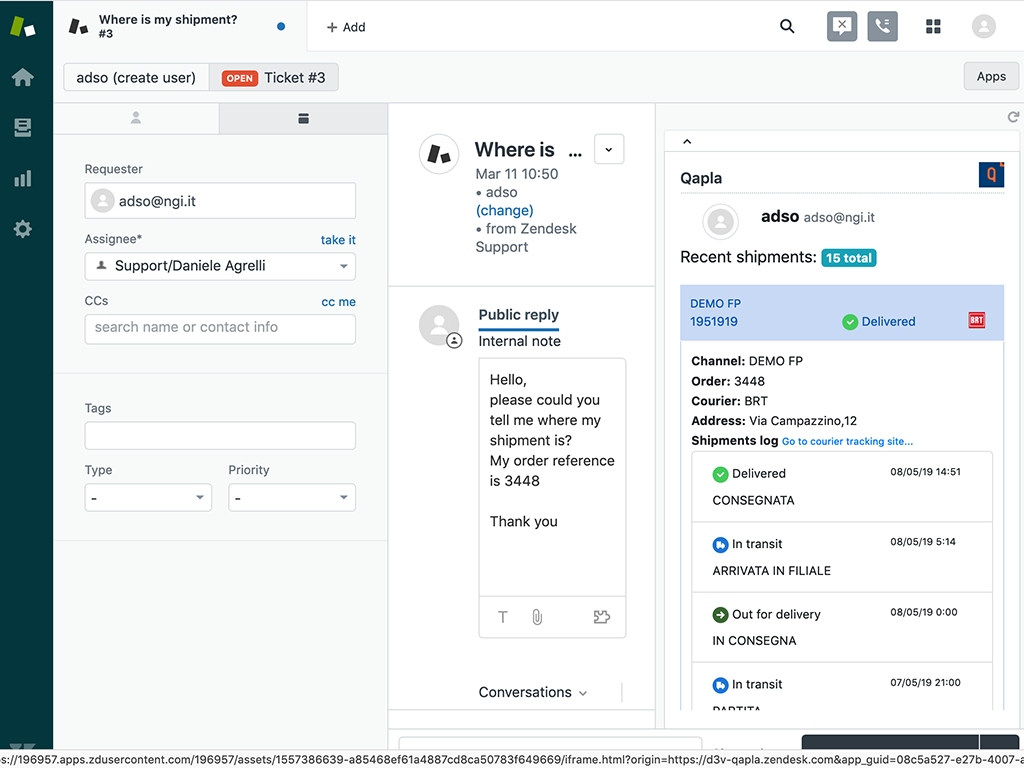
Task: Open the Admin gear icon
Action: [x=22, y=229]
